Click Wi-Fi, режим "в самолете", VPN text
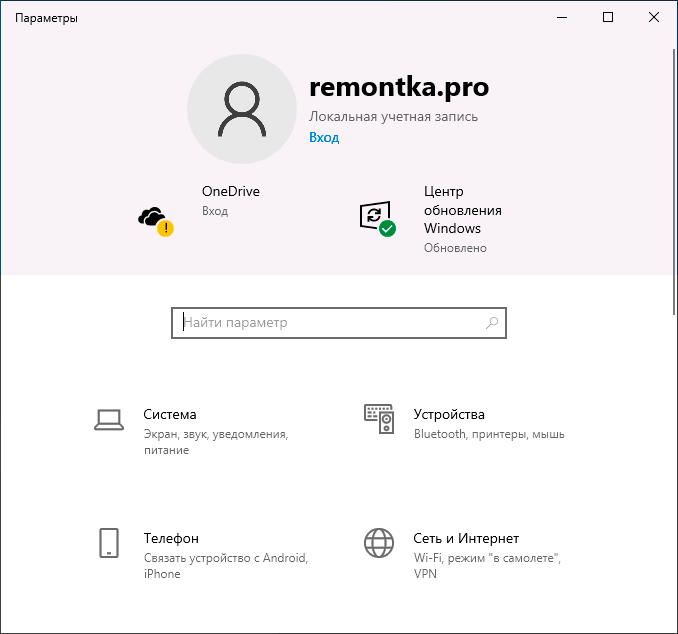Viewport: 678px width, 634px height. tap(487, 566)
